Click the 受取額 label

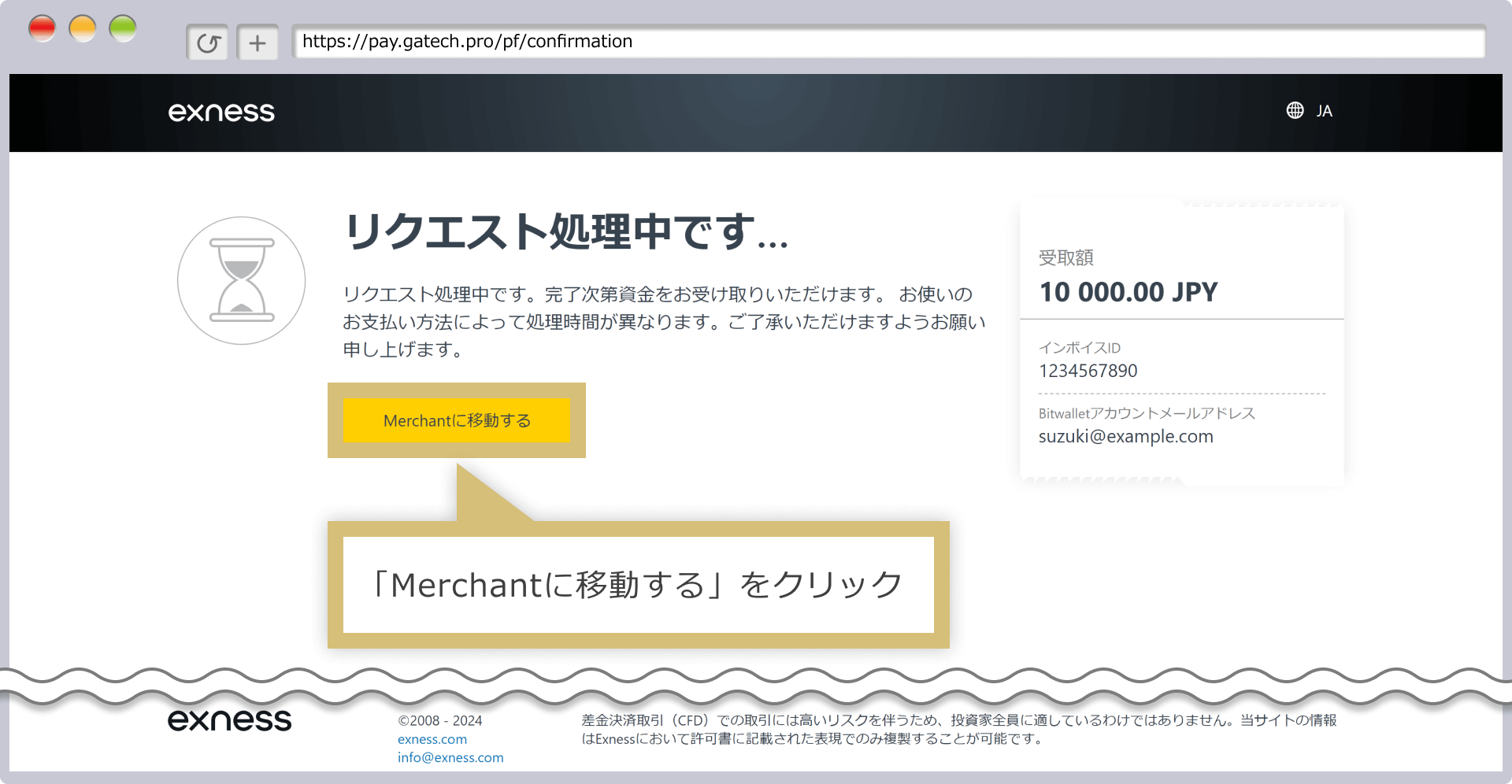[1065, 257]
